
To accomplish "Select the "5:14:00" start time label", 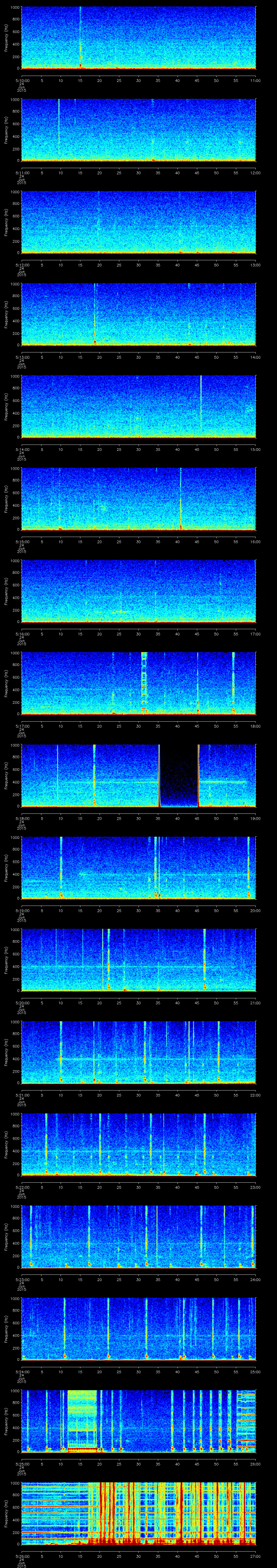I will pos(22,449).
